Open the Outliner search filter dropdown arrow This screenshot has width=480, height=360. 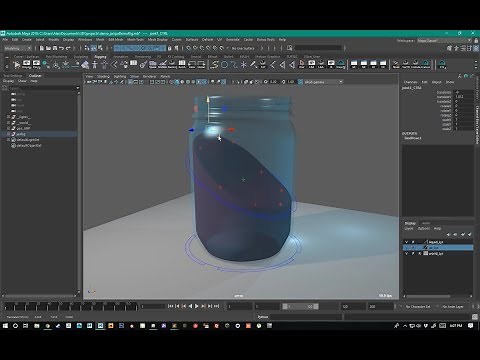click(x=78, y=88)
